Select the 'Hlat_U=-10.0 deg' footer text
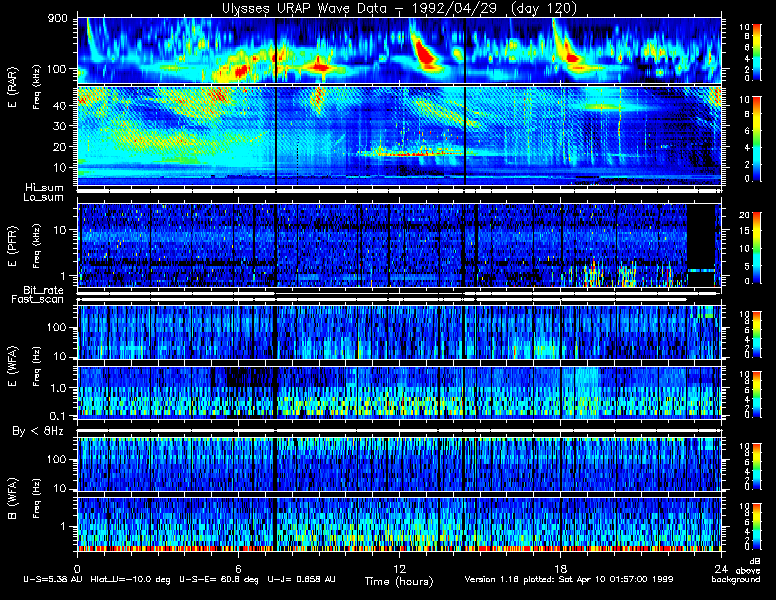The height and width of the screenshot is (600, 776). 131,579
